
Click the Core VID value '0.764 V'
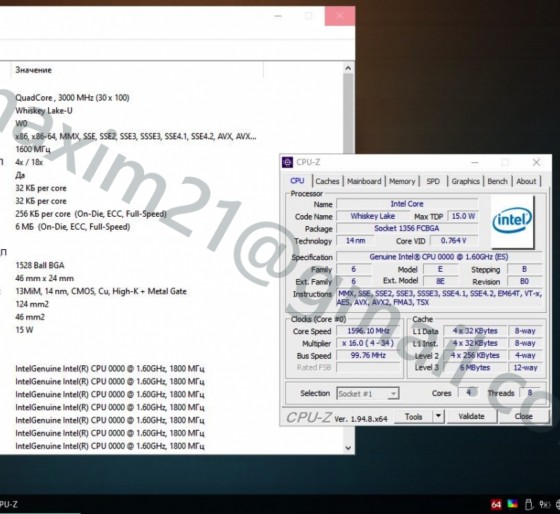coord(454,241)
